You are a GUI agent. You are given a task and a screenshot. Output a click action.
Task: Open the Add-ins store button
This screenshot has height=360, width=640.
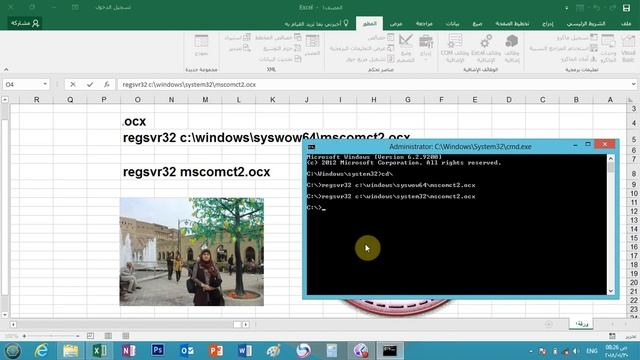(511, 48)
